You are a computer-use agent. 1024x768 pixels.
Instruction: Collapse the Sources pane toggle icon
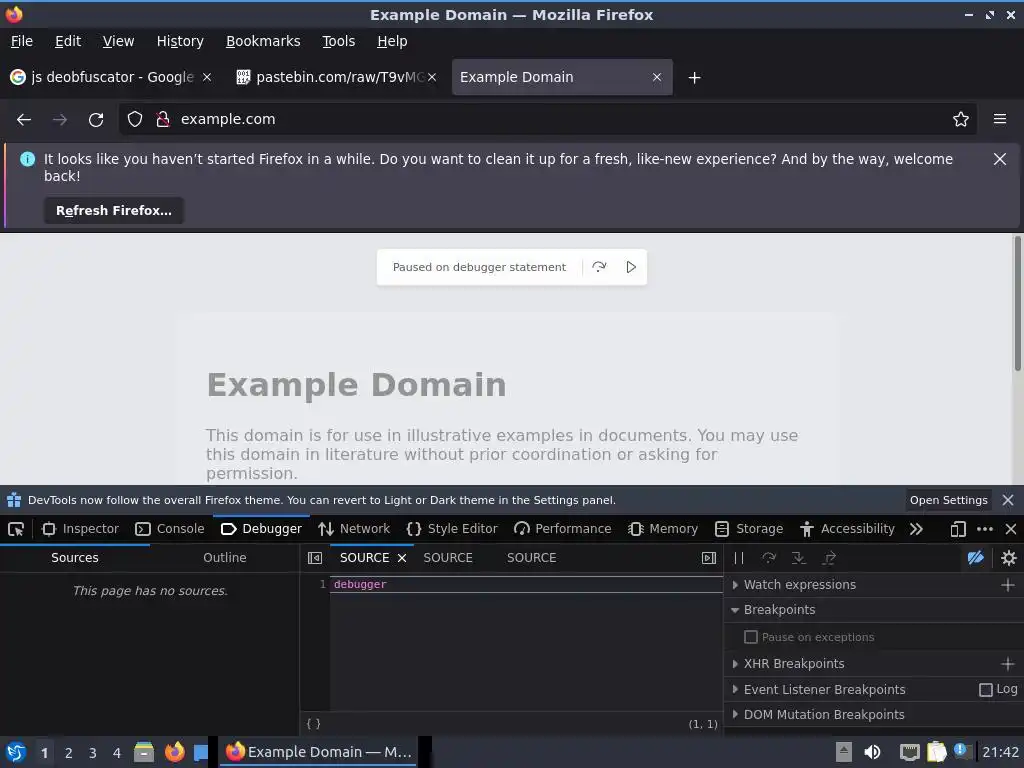[315, 558]
